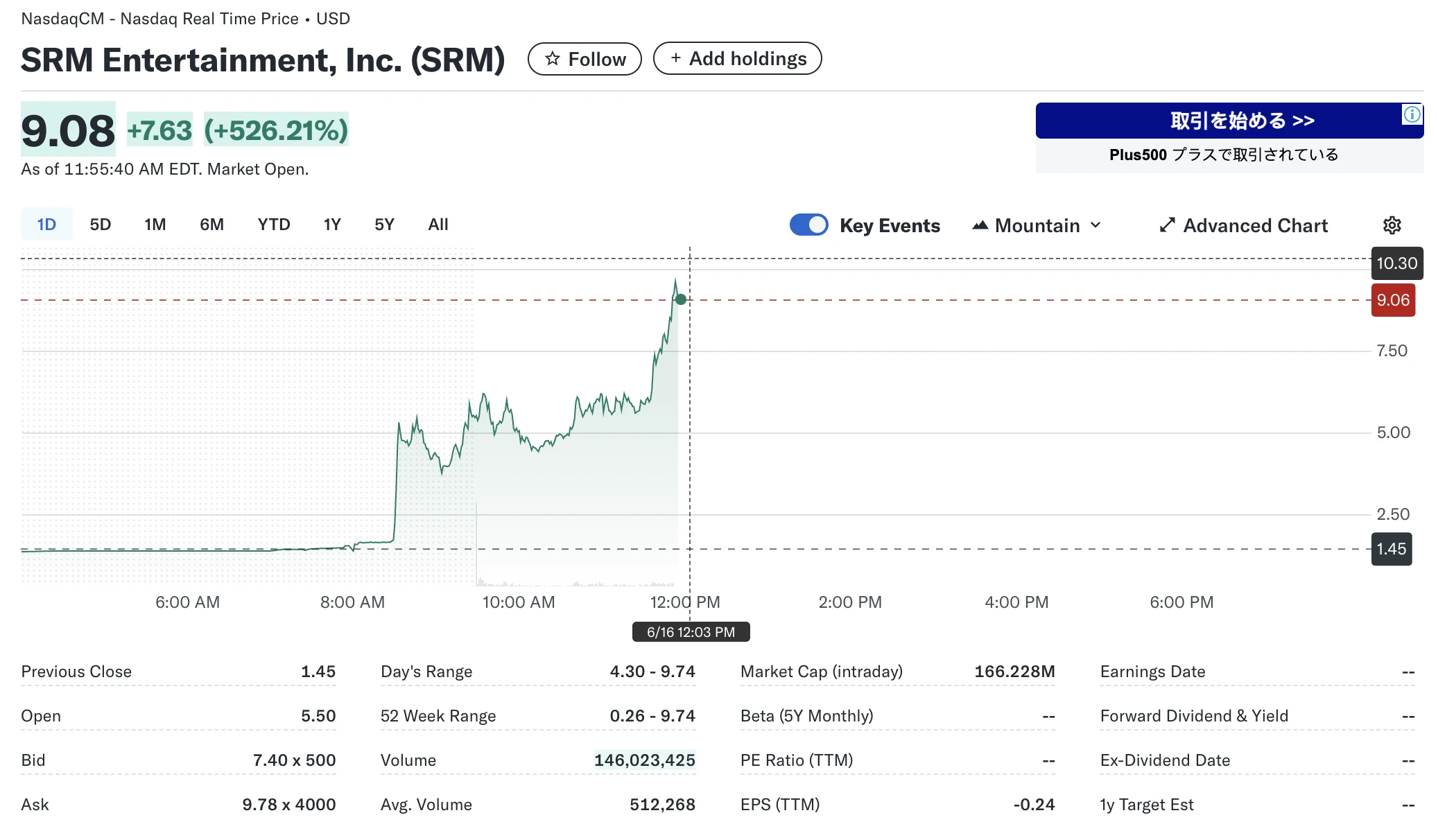Open the Advanced Chart link
Screen dimensions: 1438x840
[1255, 225]
